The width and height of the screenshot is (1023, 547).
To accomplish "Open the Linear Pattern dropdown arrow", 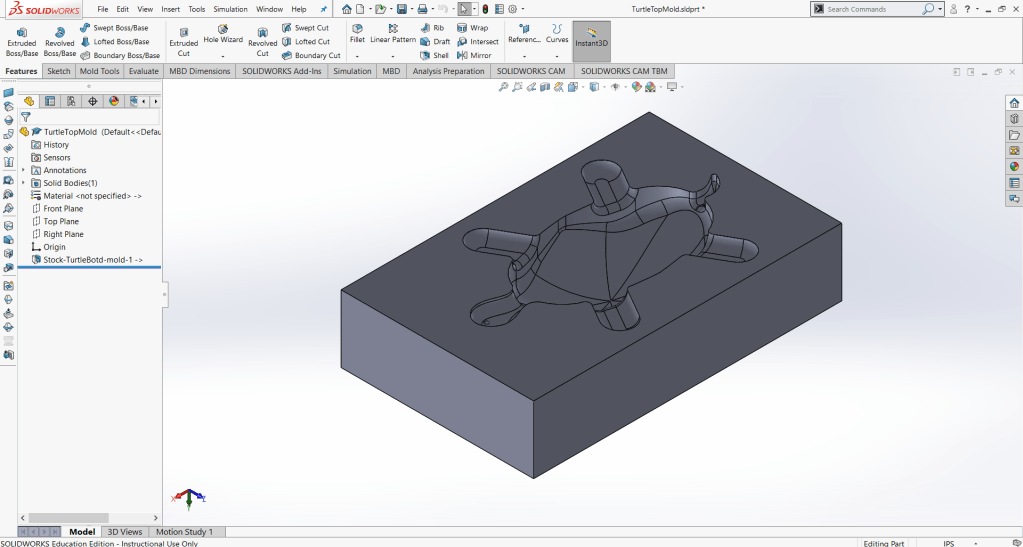I will coord(393,56).
